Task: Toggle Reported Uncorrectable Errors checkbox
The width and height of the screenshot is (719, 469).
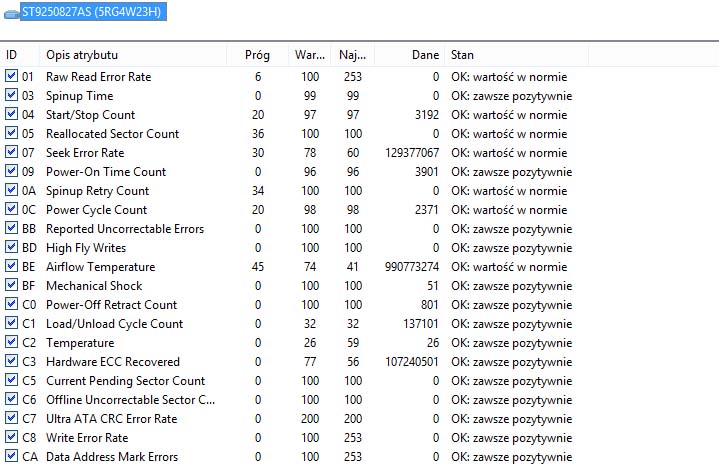Action: click(11, 228)
